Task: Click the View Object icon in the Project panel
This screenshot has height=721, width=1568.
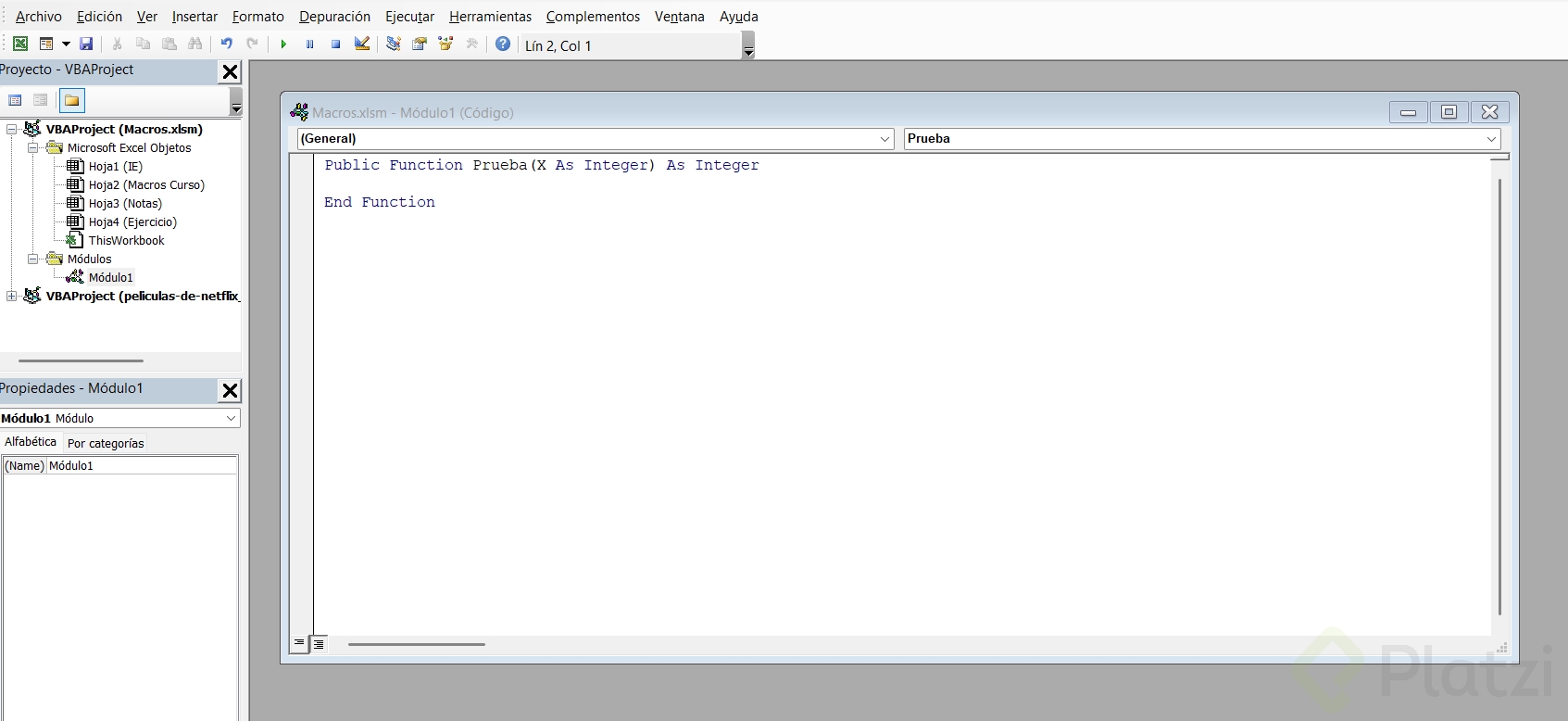Action: [x=40, y=100]
